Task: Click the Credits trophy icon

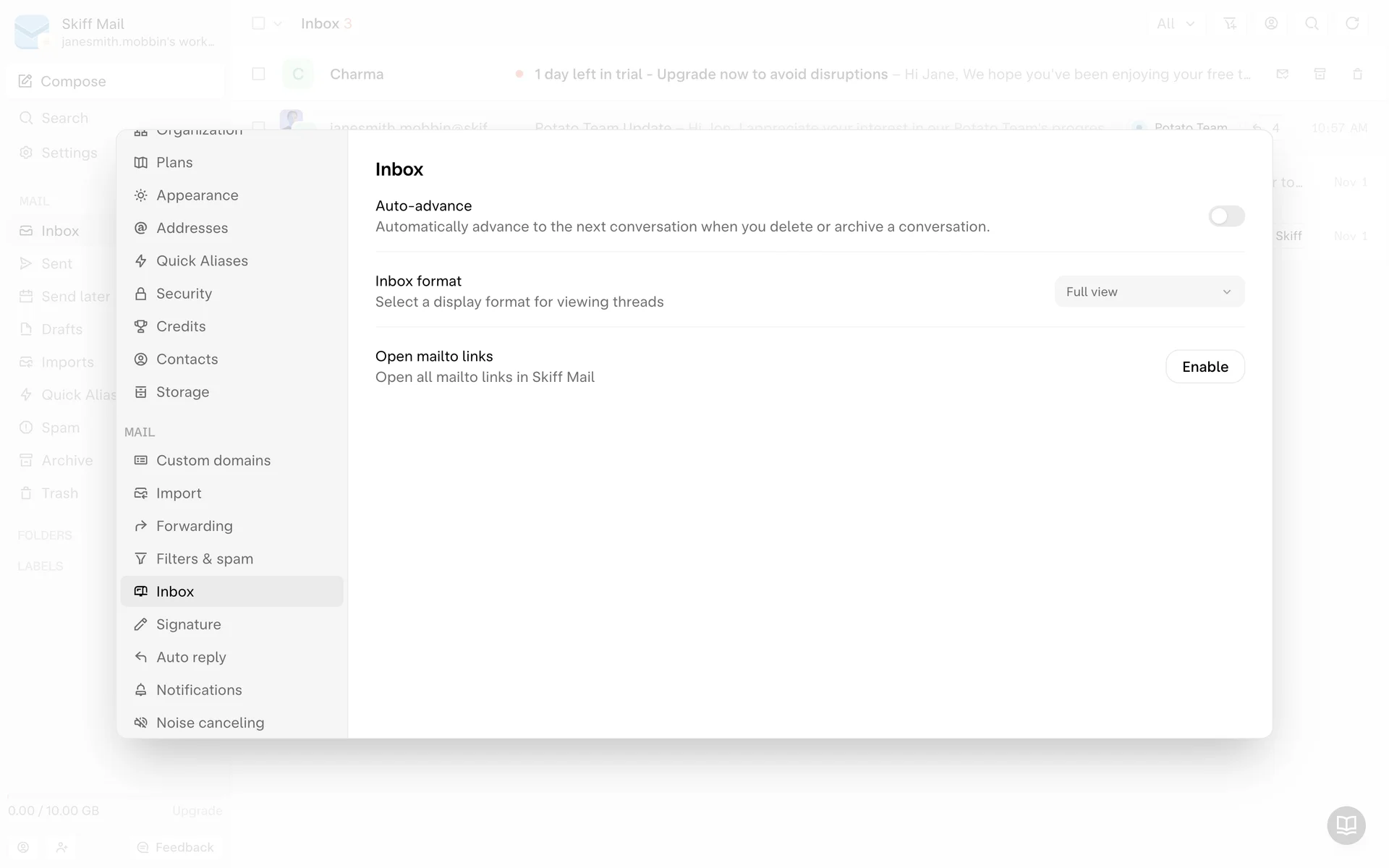Action: 141,326
